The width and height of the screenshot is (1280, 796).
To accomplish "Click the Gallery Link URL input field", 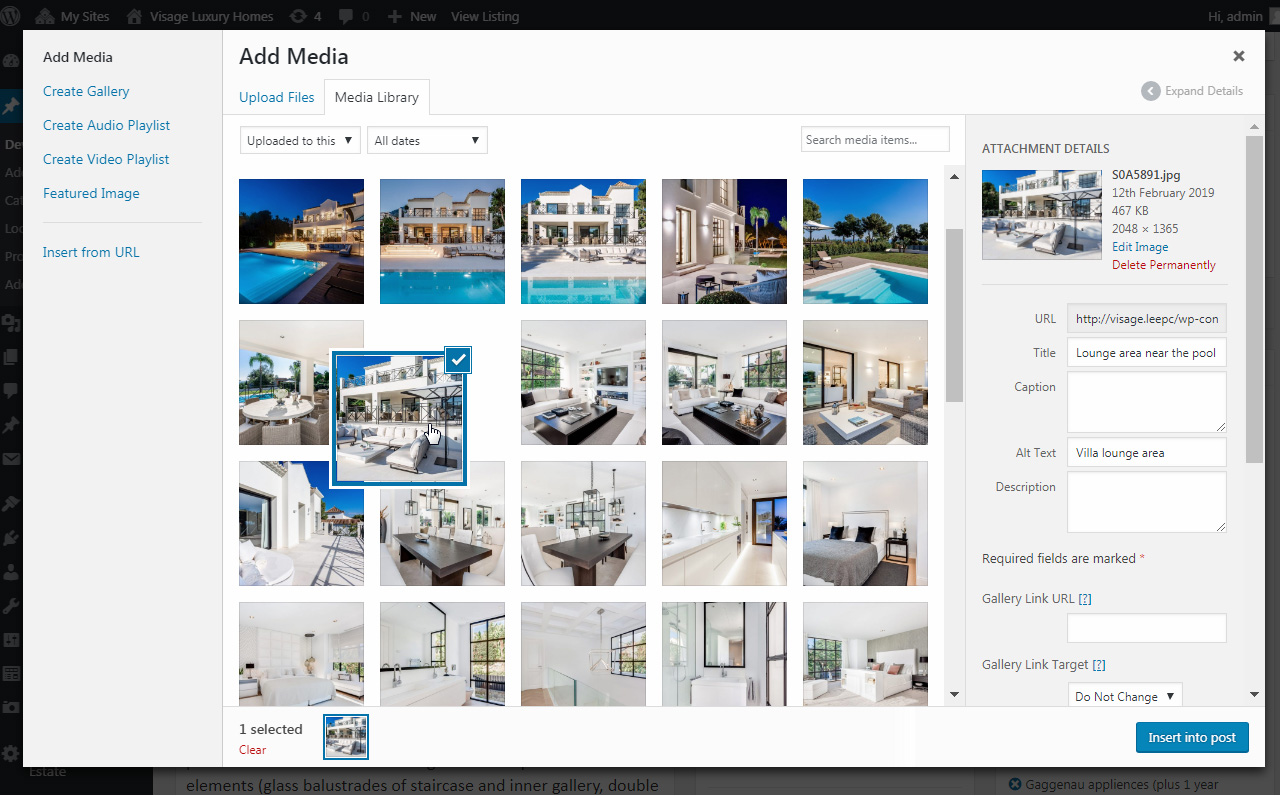I will pyautogui.click(x=1147, y=628).
